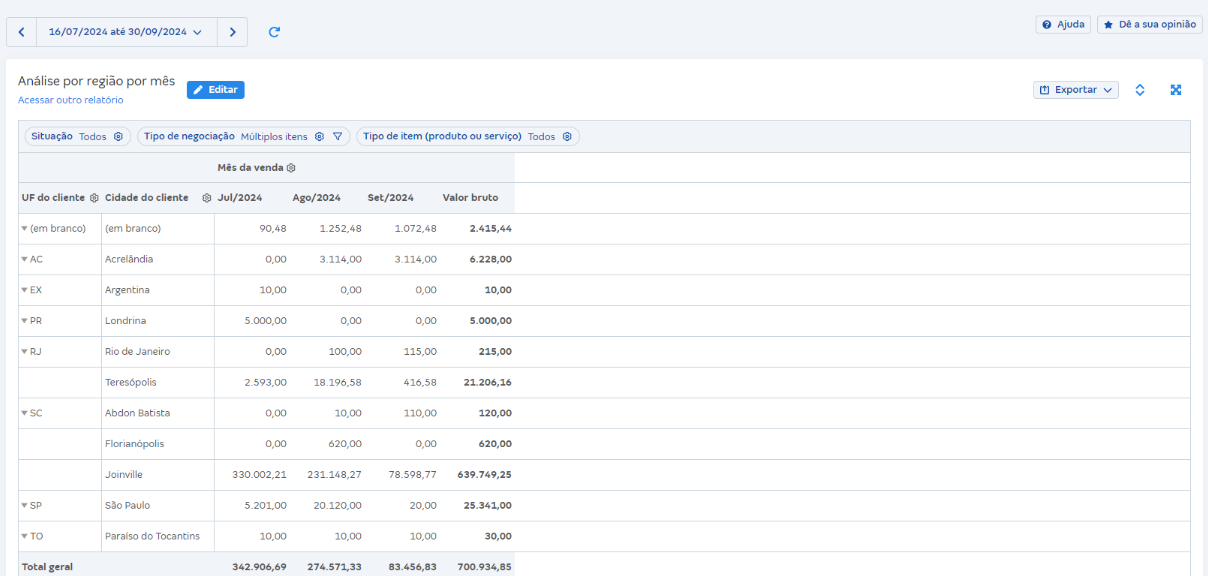Viewport: 1208px width, 576px height.
Task: Go to the previous date period
Action: 21,32
